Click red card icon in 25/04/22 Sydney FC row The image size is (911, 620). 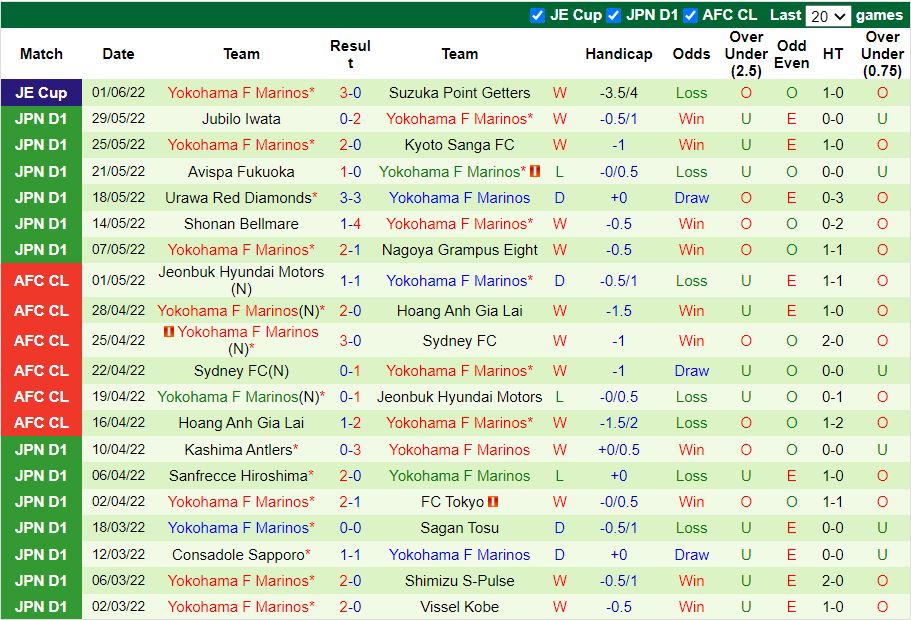click(x=169, y=331)
